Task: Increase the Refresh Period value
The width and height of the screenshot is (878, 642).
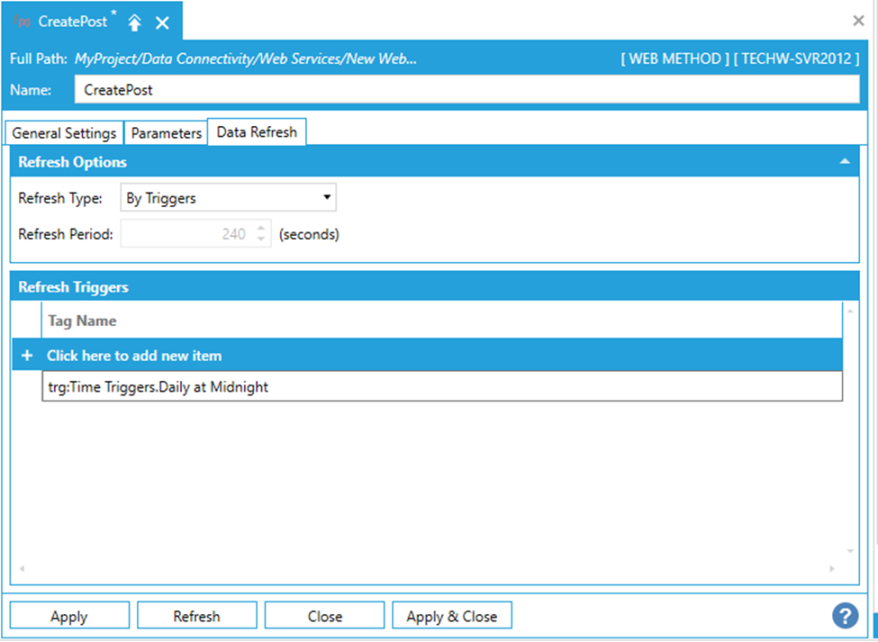Action: pyautogui.click(x=261, y=229)
